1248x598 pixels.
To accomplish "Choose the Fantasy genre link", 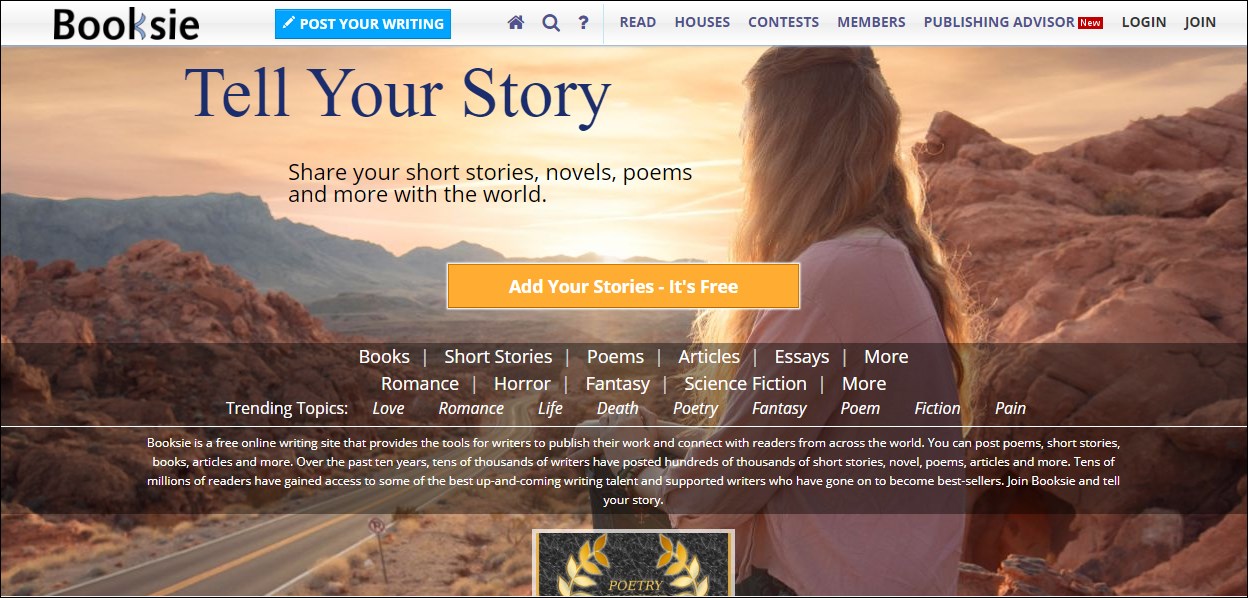I will [617, 384].
